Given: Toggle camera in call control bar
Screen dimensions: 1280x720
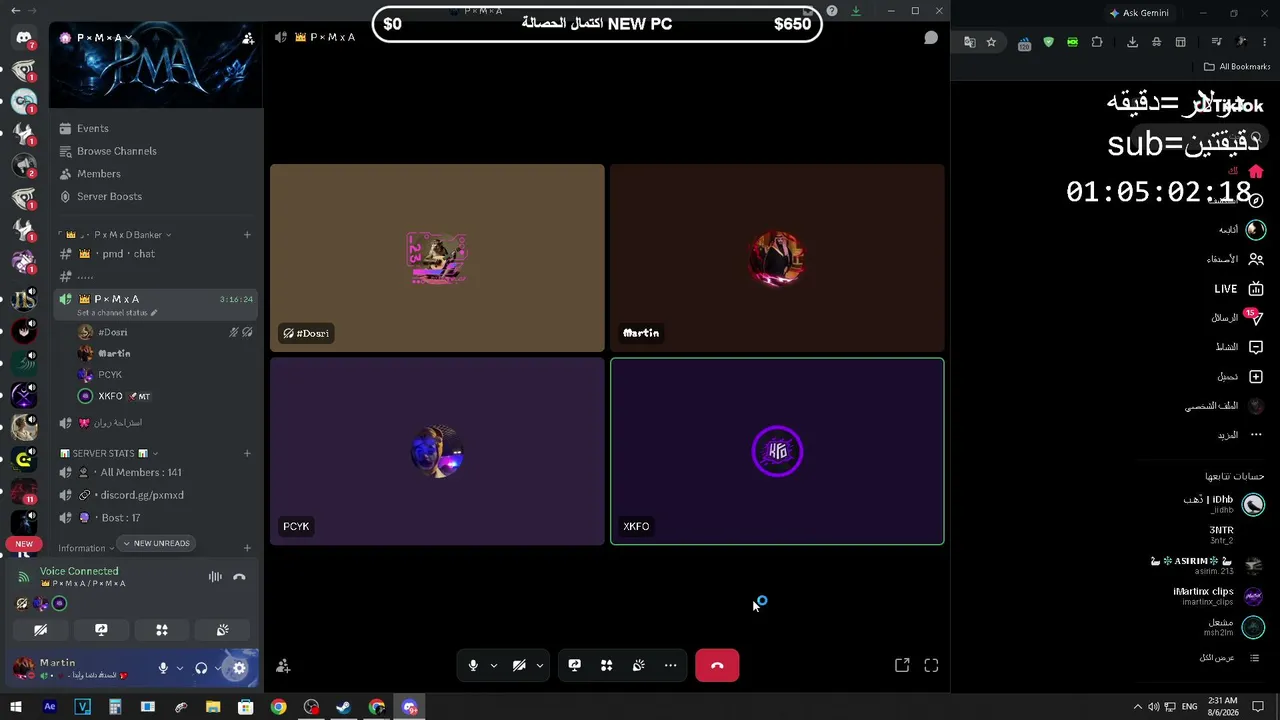Looking at the screenshot, I should click(x=519, y=666).
